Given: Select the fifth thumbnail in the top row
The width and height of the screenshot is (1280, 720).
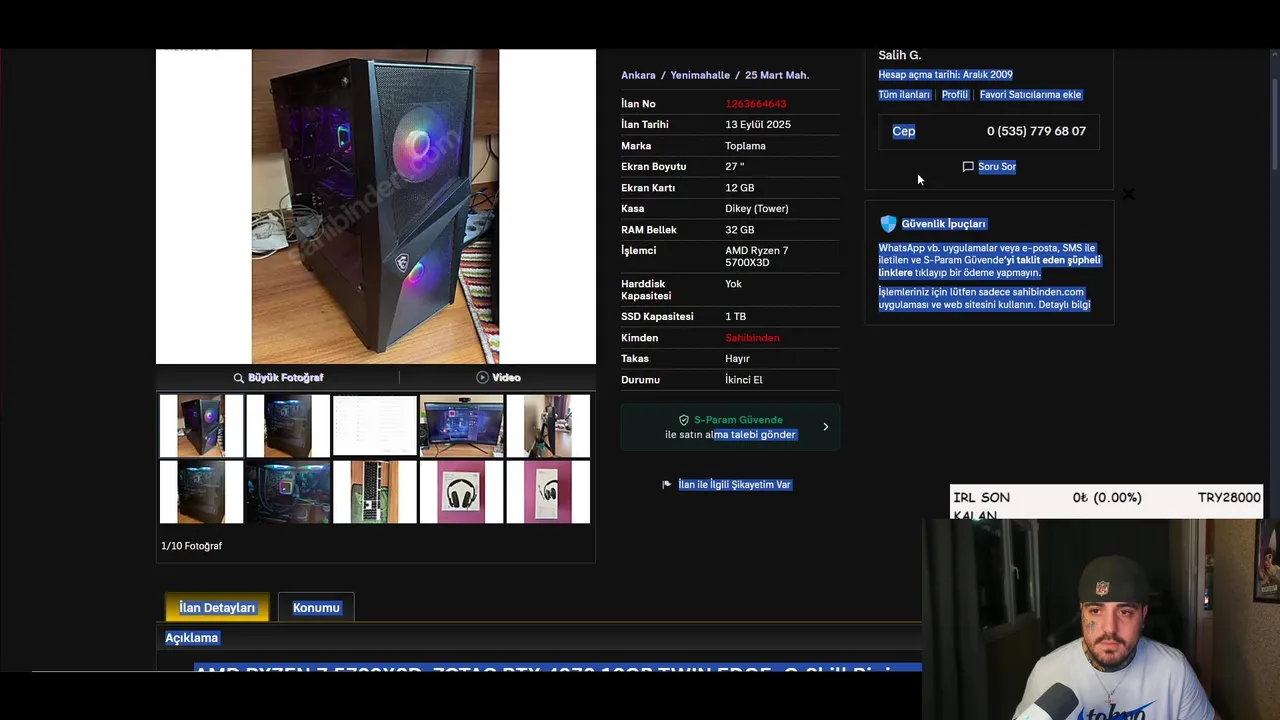Looking at the screenshot, I should pos(548,426).
